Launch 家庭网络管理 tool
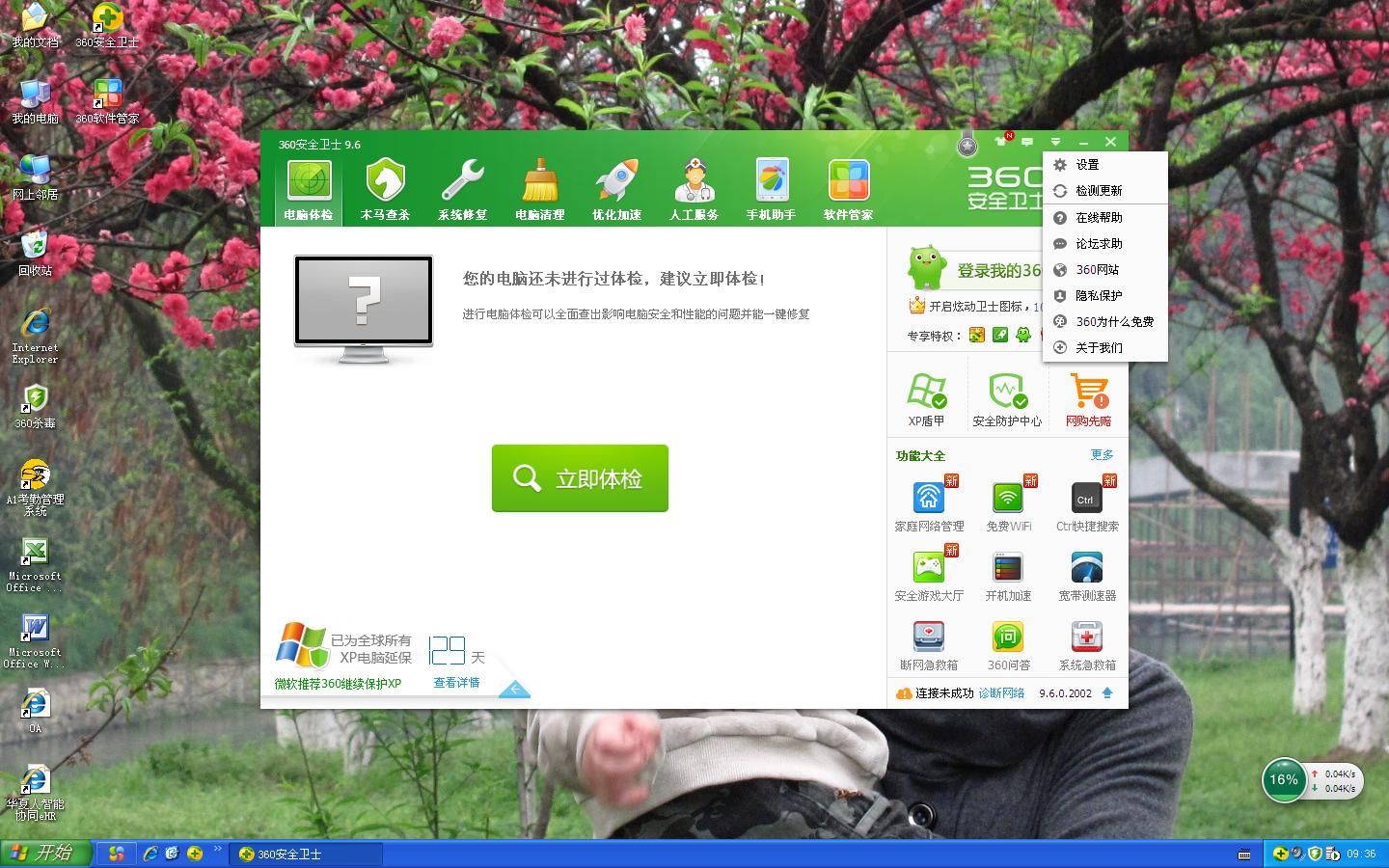The image size is (1389, 868). point(929,506)
